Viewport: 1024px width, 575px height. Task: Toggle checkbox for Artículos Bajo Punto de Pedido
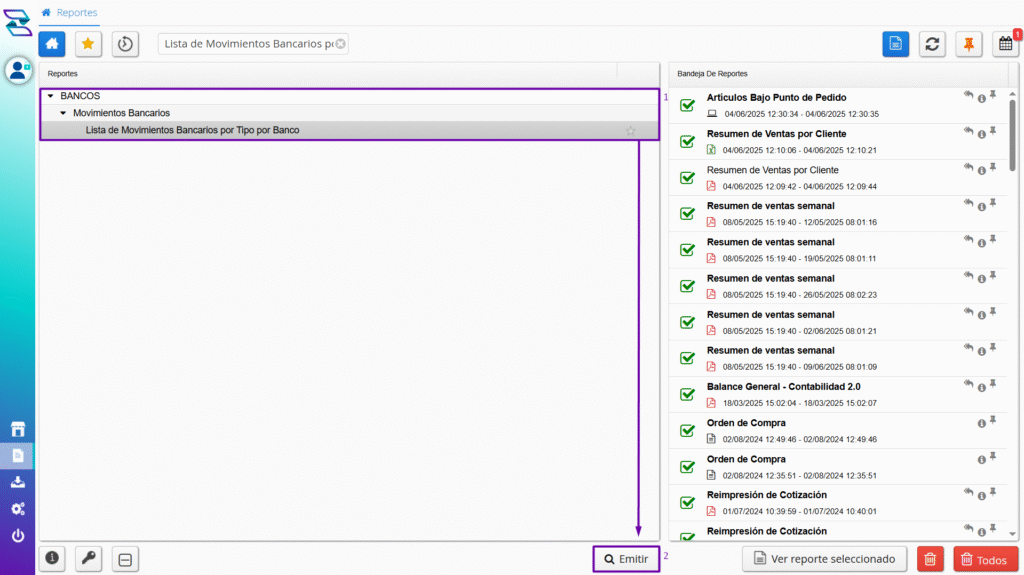(687, 106)
